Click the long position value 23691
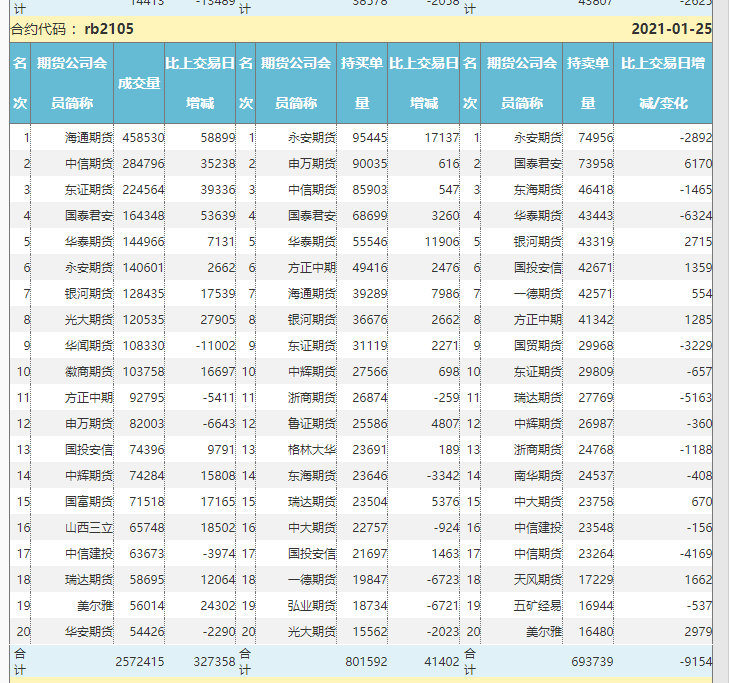The height and width of the screenshot is (683, 730). pos(370,450)
